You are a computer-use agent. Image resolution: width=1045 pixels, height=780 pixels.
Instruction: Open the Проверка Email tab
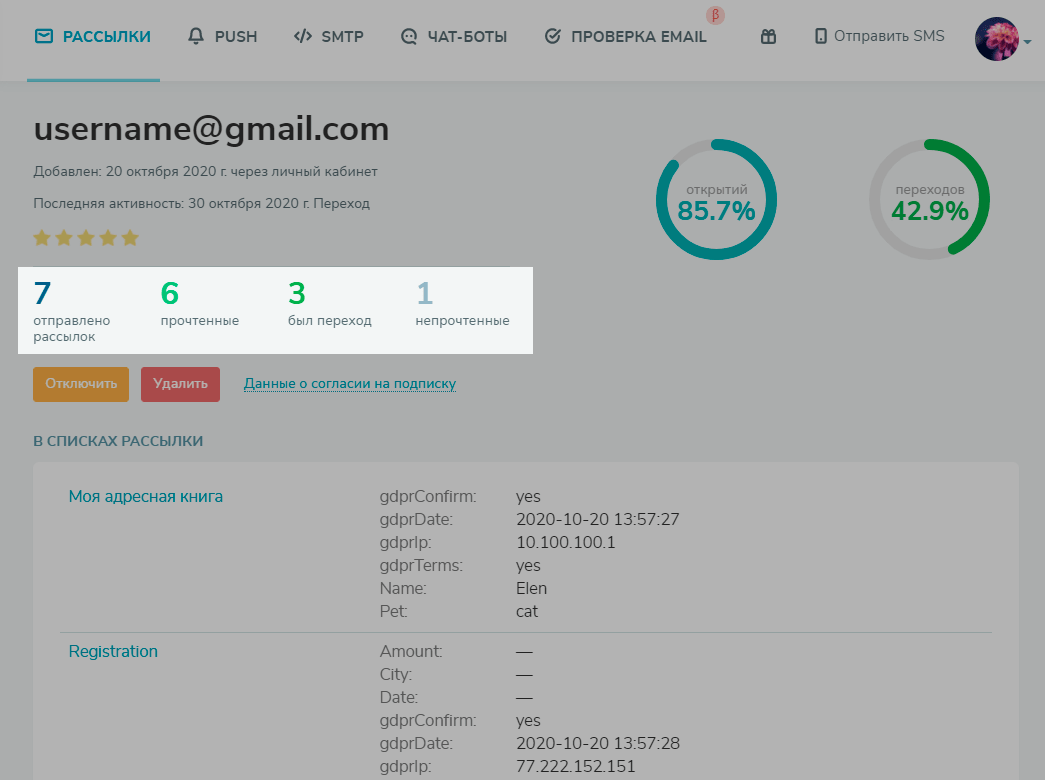tap(638, 37)
